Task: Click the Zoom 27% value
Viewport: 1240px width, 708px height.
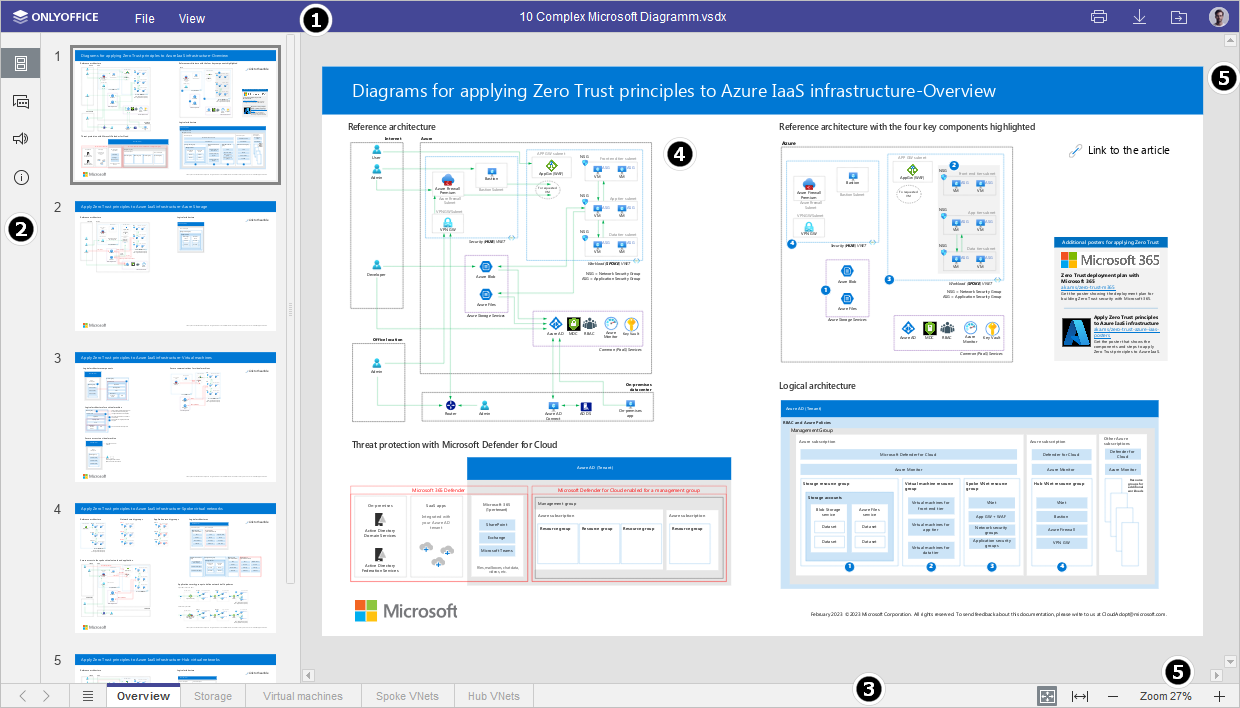Action: [1165, 695]
